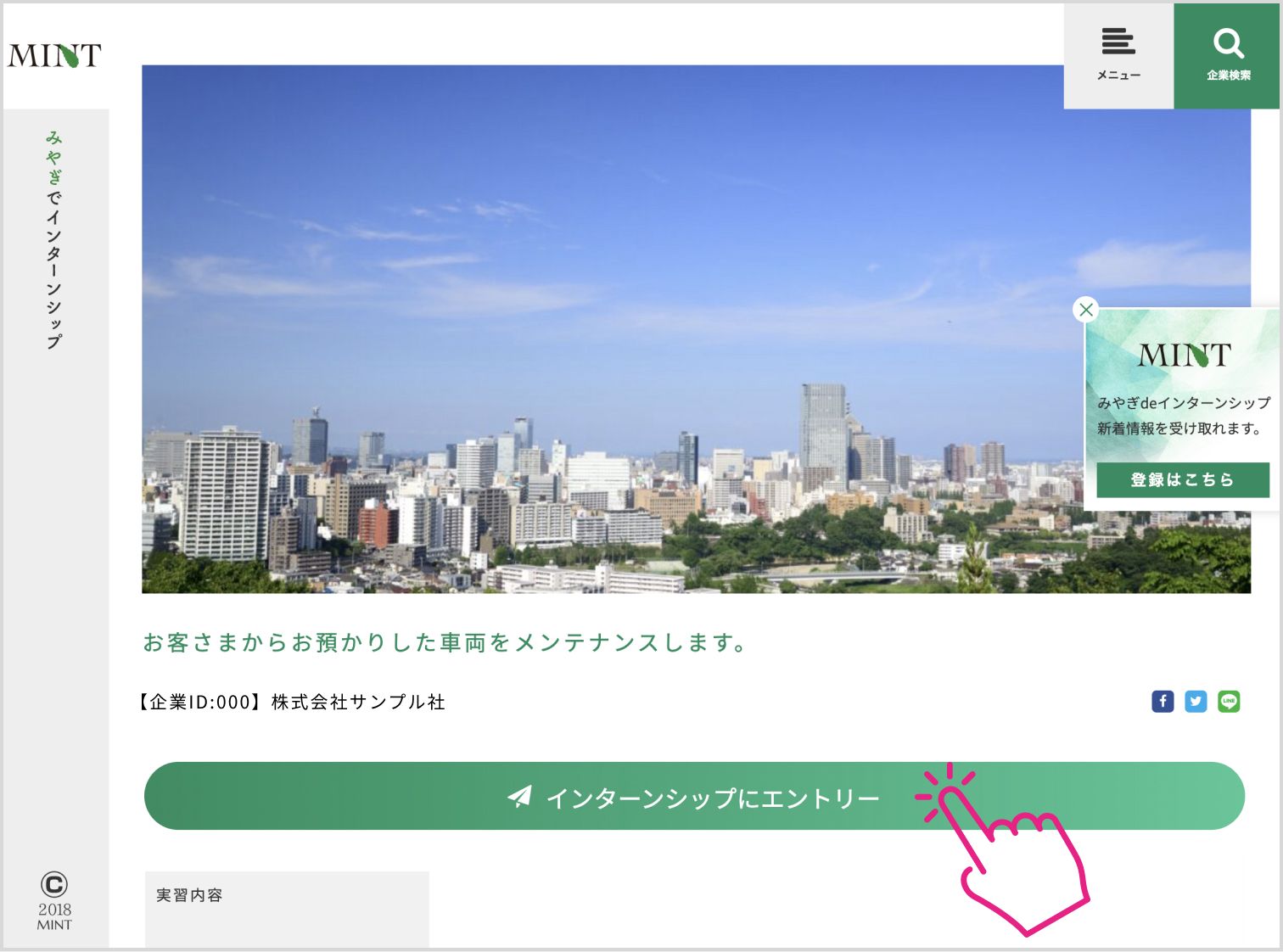Screen dimensions: 1283x952
Task: Click the 実習内容 section heading
Action: [189, 895]
